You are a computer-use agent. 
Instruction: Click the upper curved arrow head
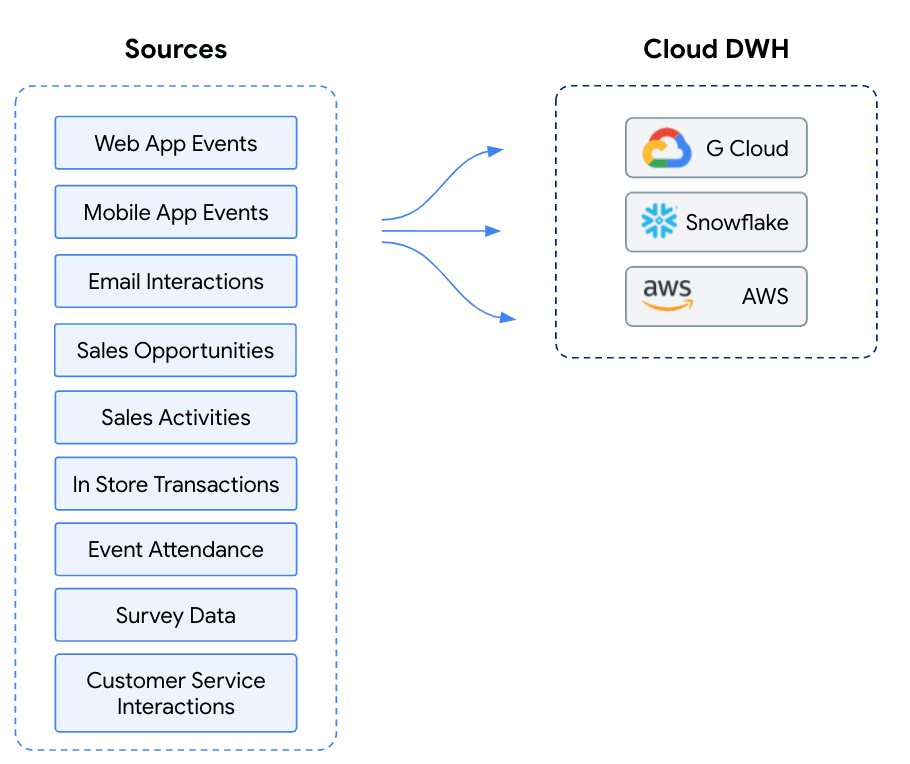point(494,152)
